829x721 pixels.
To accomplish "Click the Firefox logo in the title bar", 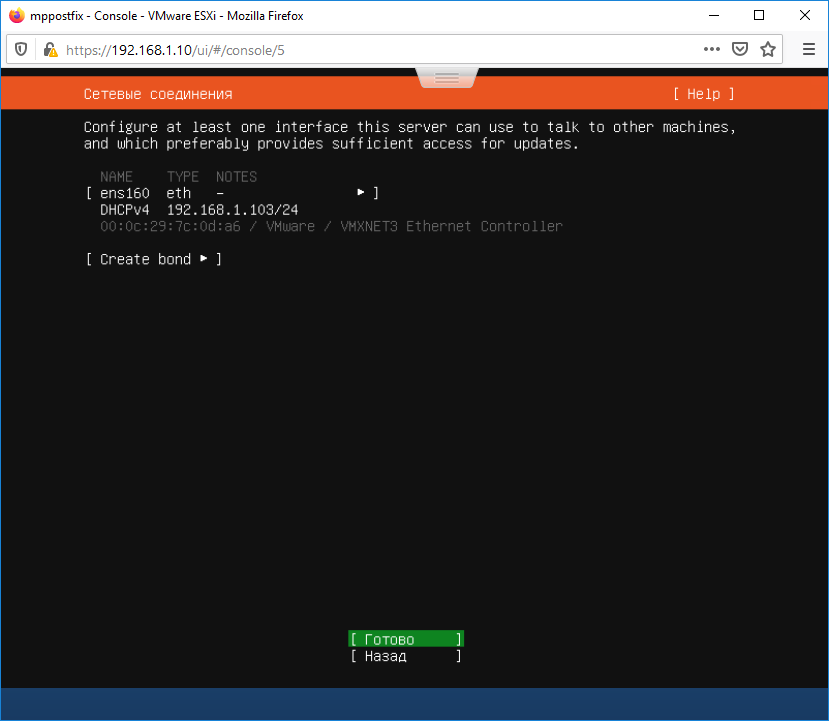I will click(13, 15).
